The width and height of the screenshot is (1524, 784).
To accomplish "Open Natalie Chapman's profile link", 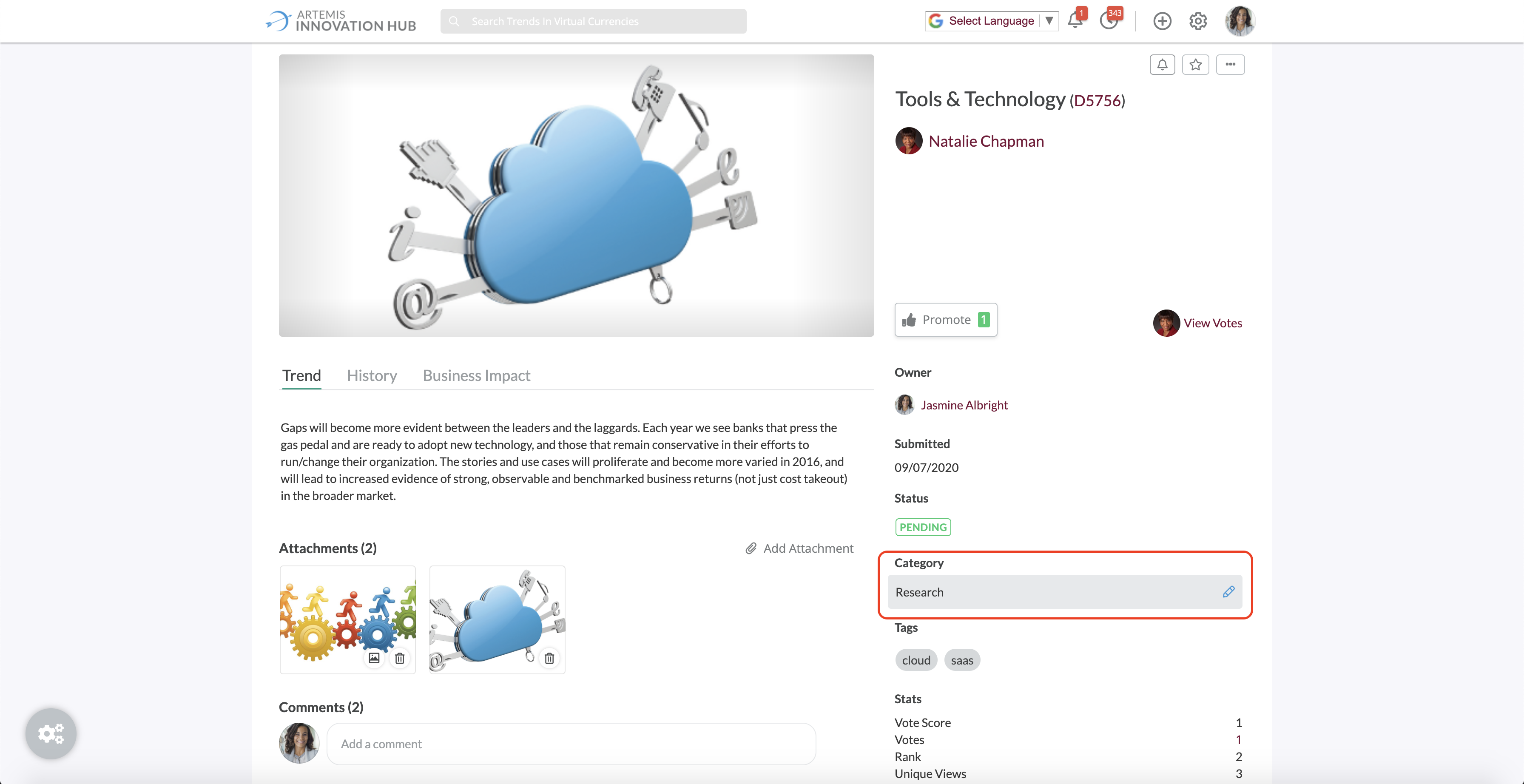I will [986, 142].
